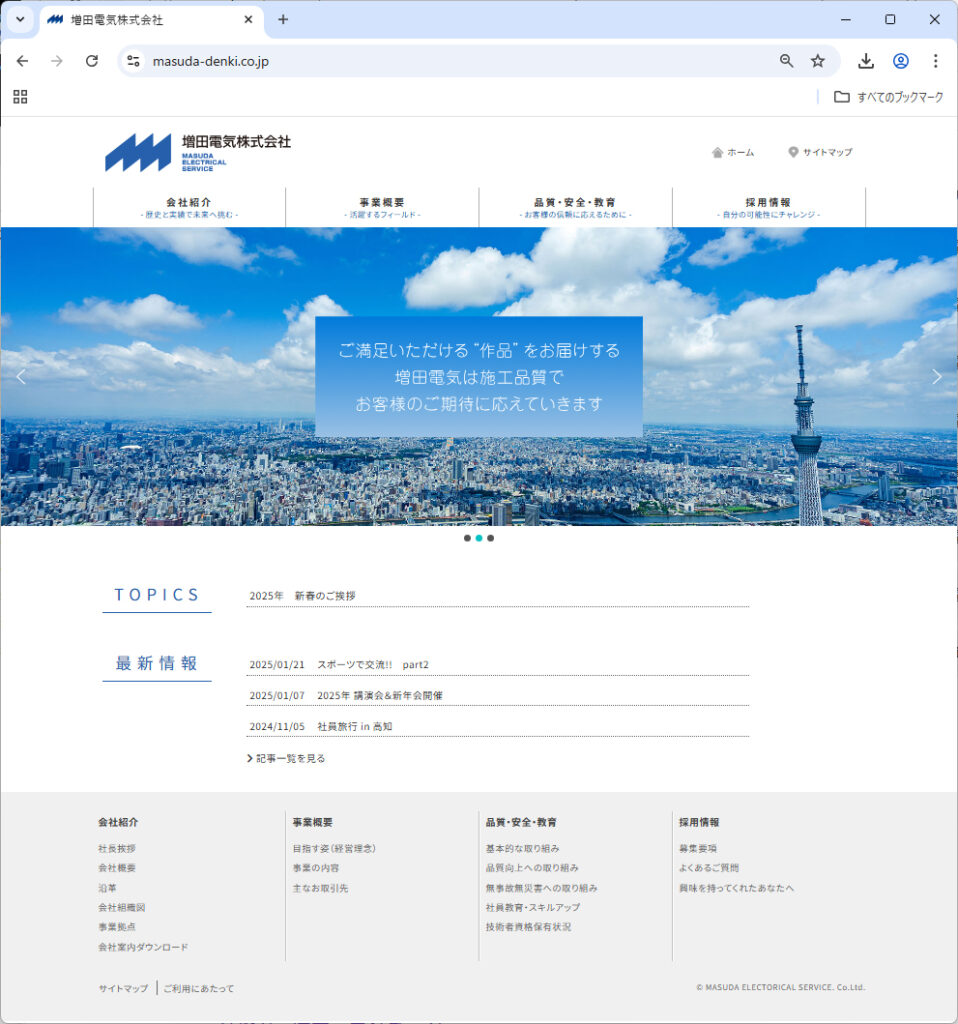Select the 増田電気株式会社 browser tab
Screen dimensions: 958x1024
[150, 20]
